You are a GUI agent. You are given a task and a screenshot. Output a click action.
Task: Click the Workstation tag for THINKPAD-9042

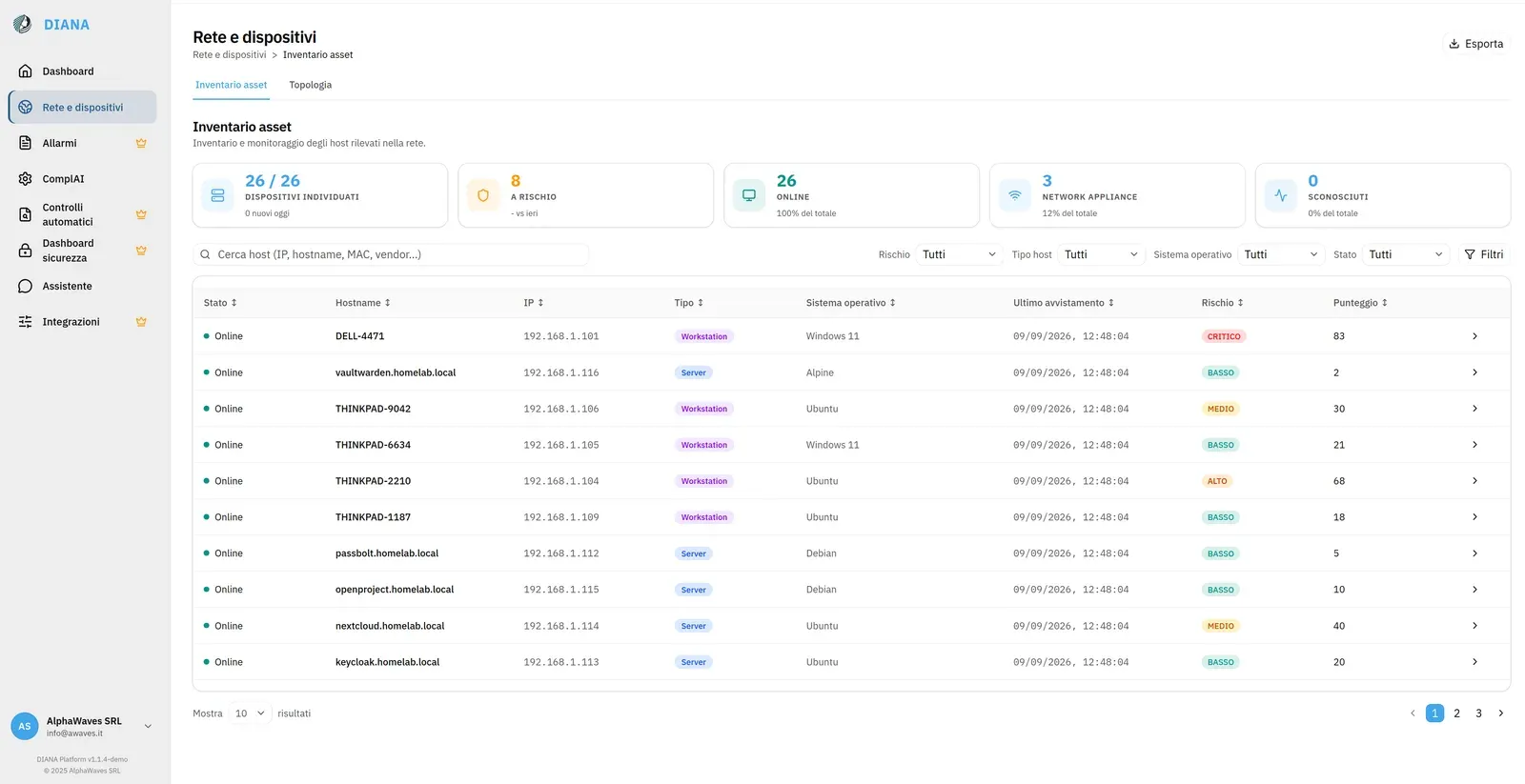click(x=704, y=409)
